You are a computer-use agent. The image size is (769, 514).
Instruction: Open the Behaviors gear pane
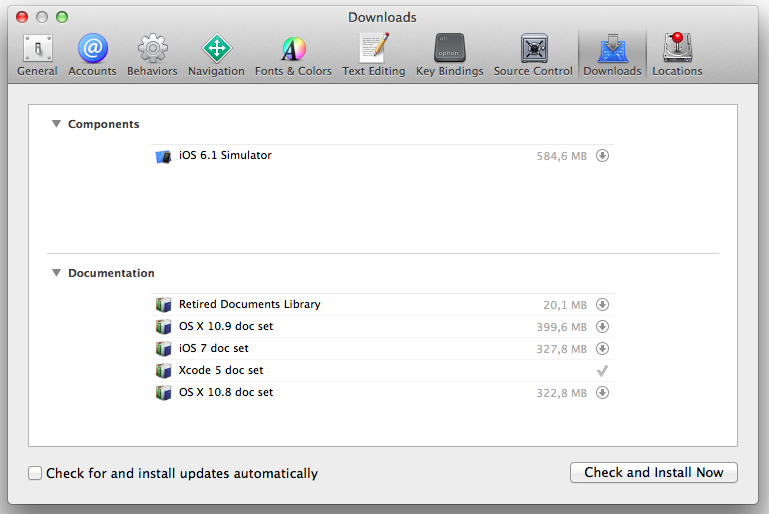coord(152,55)
